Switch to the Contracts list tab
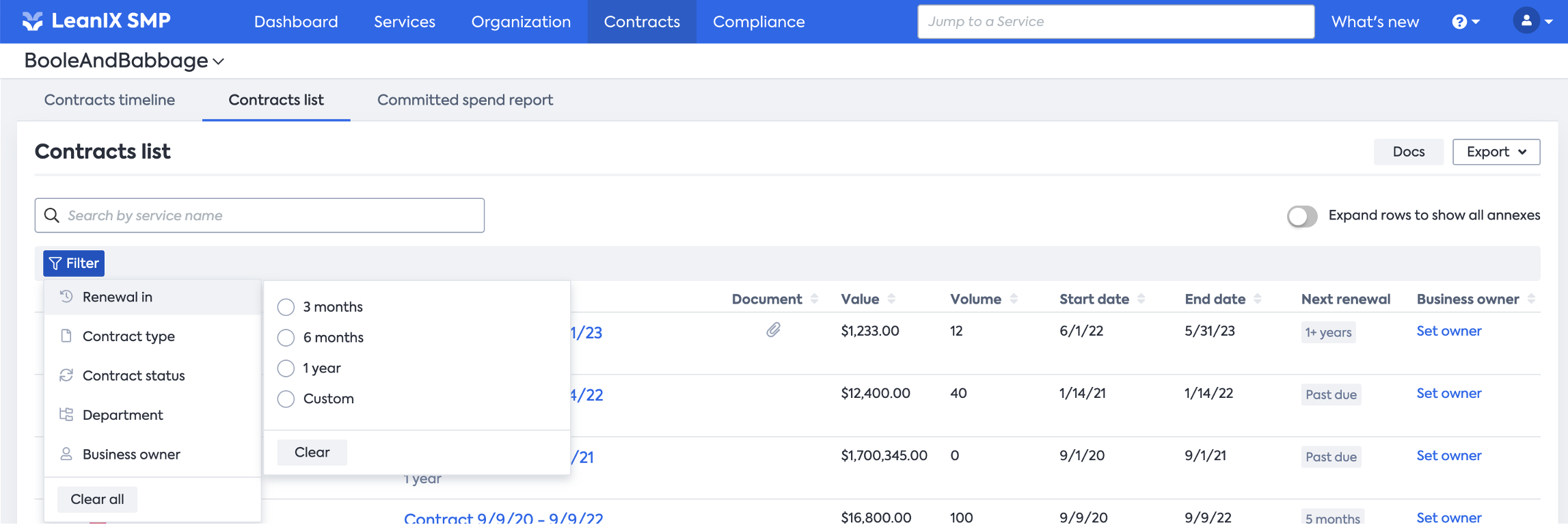This screenshot has width=1568, height=525. 276,100
